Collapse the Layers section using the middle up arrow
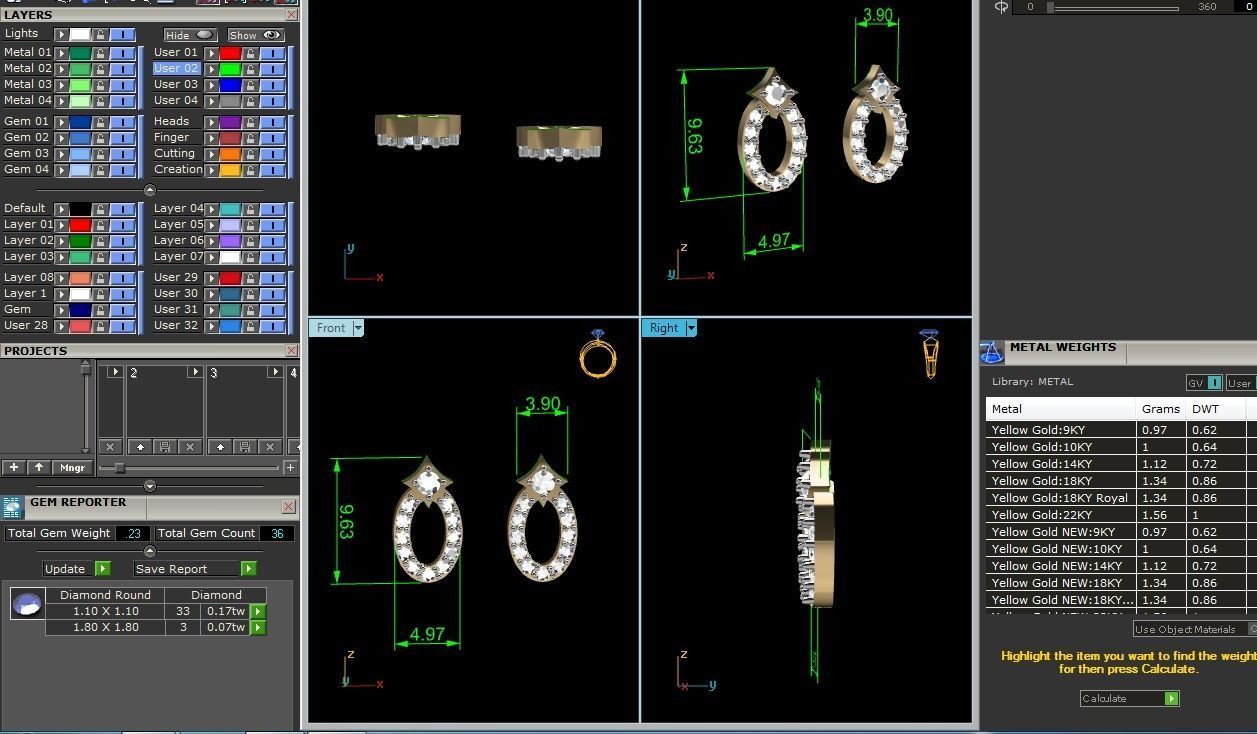The width and height of the screenshot is (1257, 734). [150, 190]
